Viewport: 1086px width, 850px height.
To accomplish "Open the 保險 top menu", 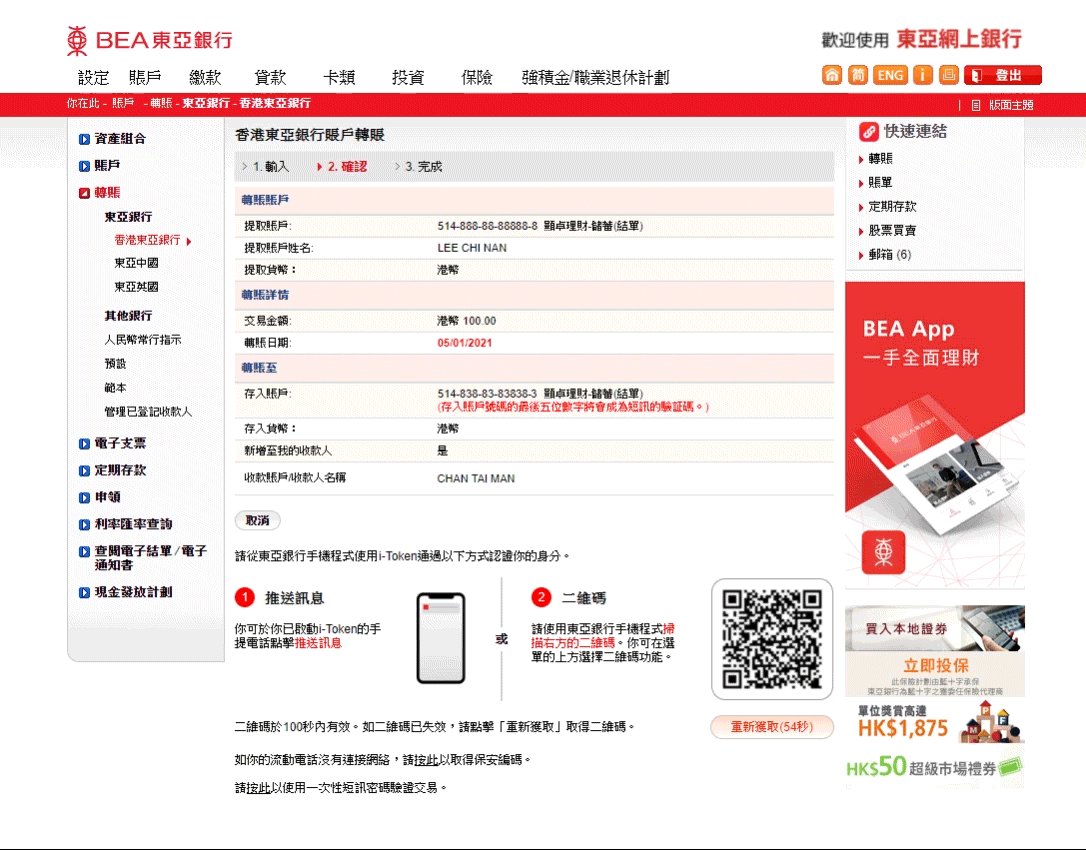I will click(x=477, y=78).
